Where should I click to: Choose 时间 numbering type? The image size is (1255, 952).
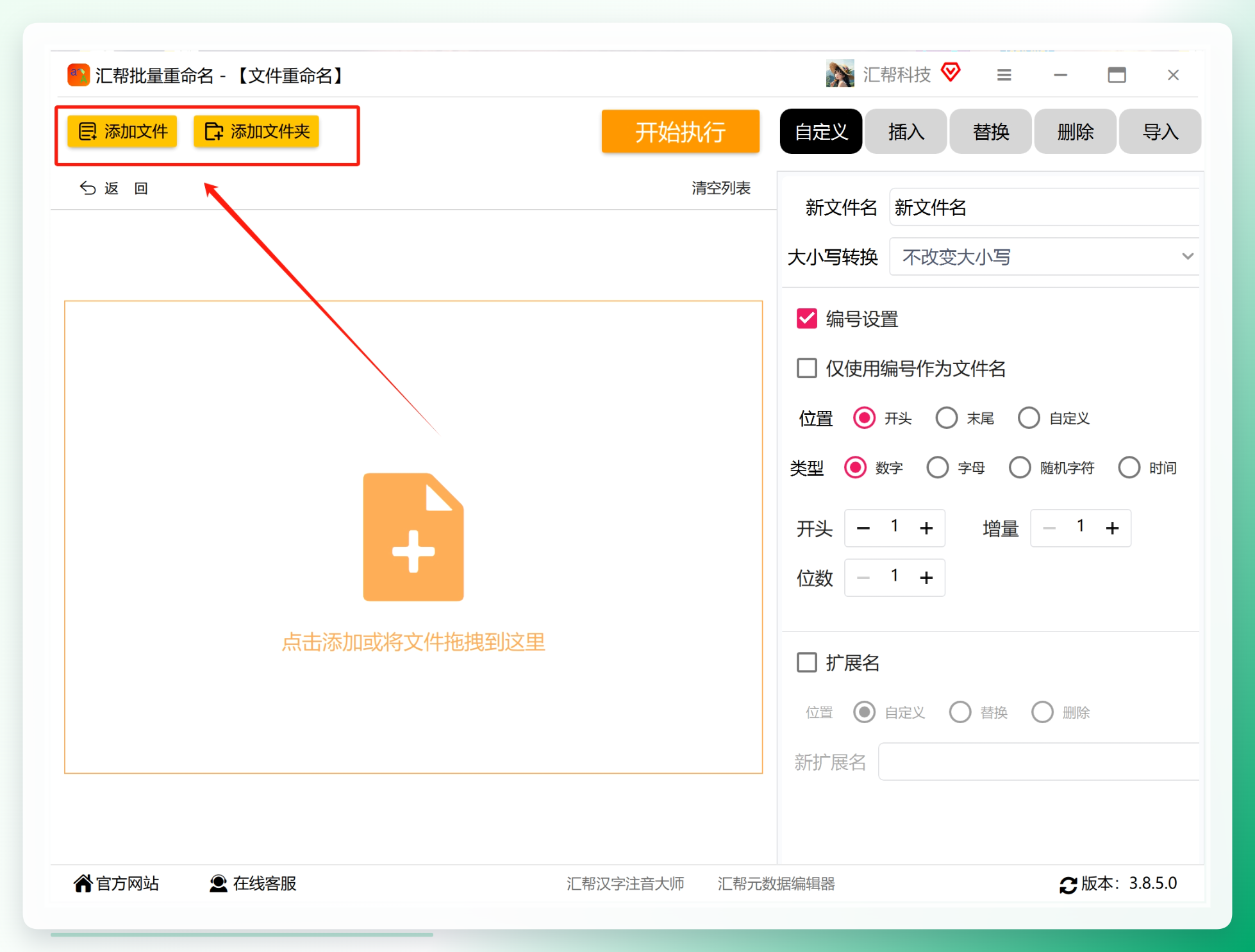(x=1129, y=467)
